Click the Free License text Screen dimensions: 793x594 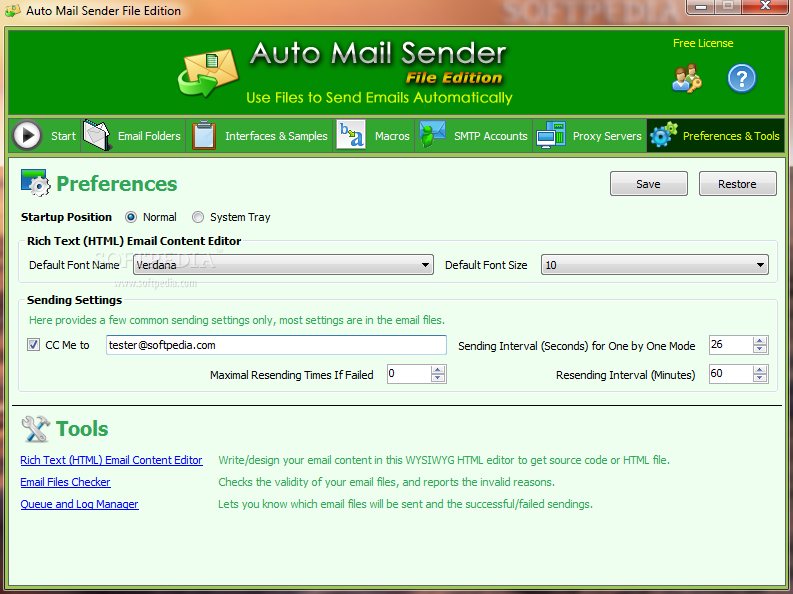point(703,43)
